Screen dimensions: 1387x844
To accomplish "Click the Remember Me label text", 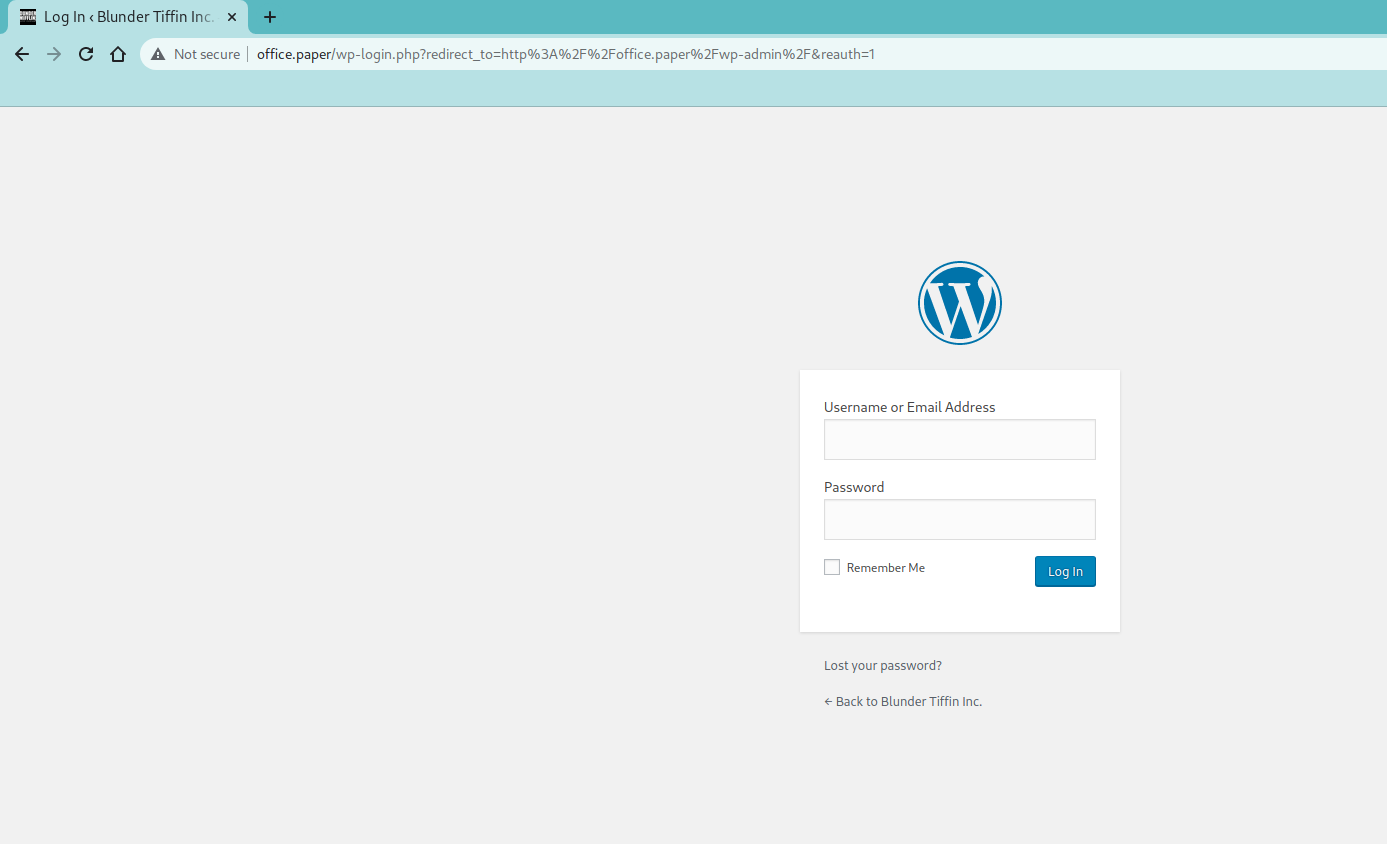I will [886, 567].
